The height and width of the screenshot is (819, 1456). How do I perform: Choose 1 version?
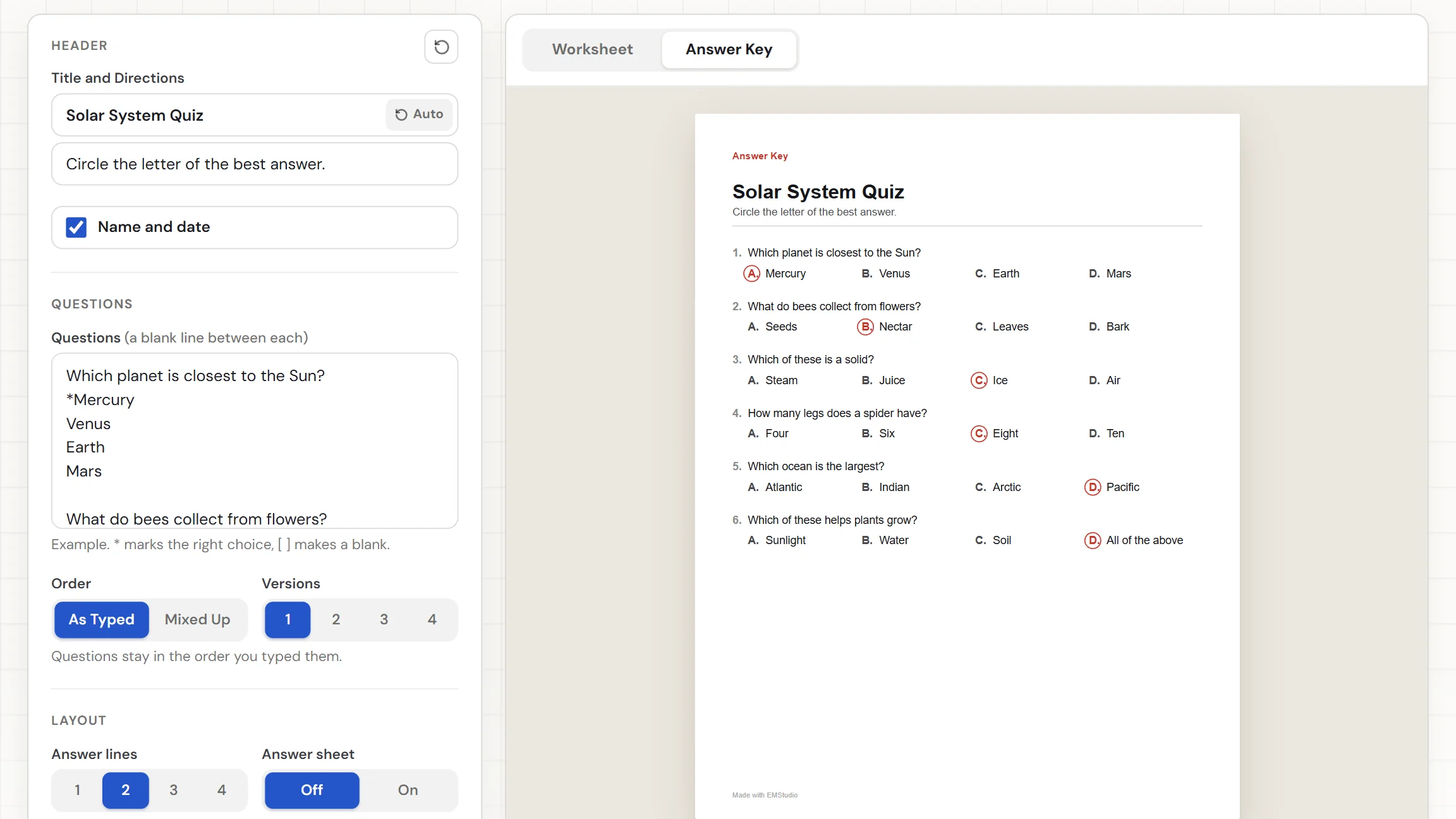coord(288,619)
